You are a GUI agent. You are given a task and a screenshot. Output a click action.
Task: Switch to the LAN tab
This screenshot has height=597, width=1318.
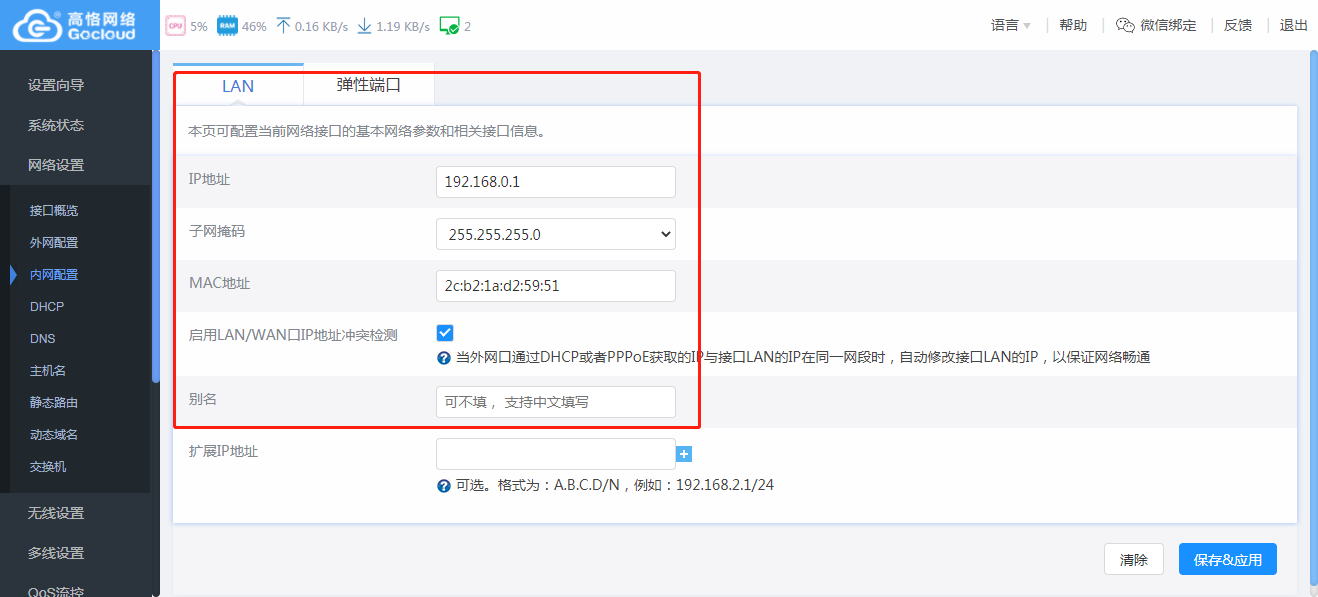[x=238, y=86]
